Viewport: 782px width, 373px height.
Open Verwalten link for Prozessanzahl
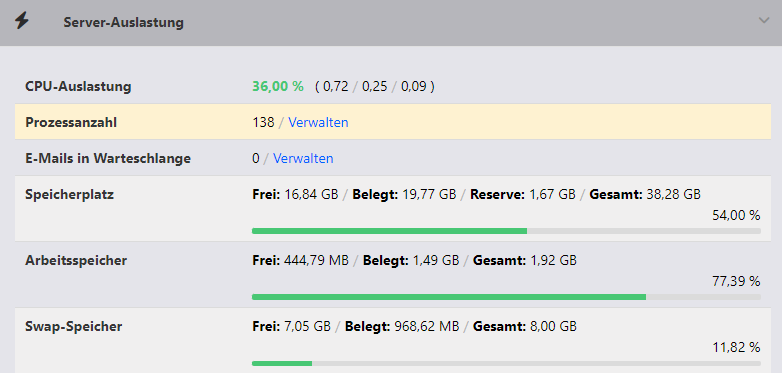318,122
